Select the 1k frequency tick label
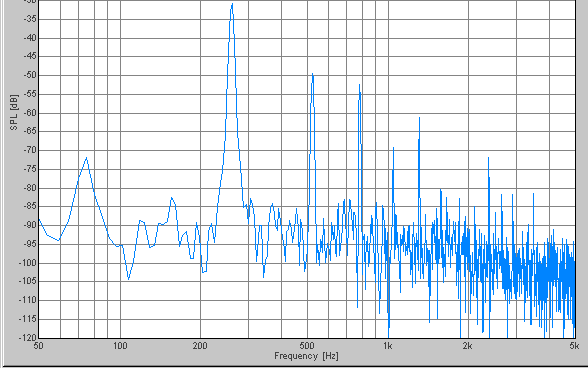The width and height of the screenshot is (588, 368). pyautogui.click(x=388, y=346)
